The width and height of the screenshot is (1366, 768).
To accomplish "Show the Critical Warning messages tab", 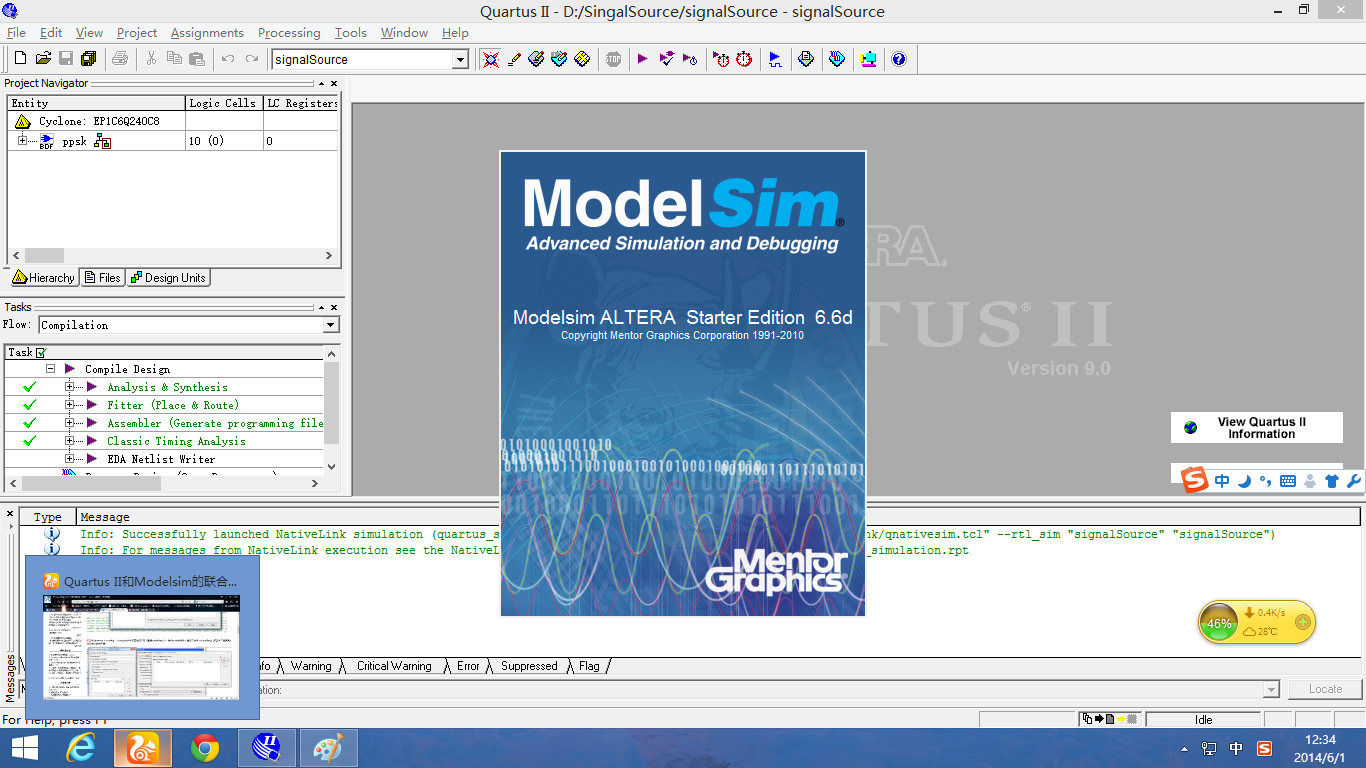I will click(x=394, y=666).
